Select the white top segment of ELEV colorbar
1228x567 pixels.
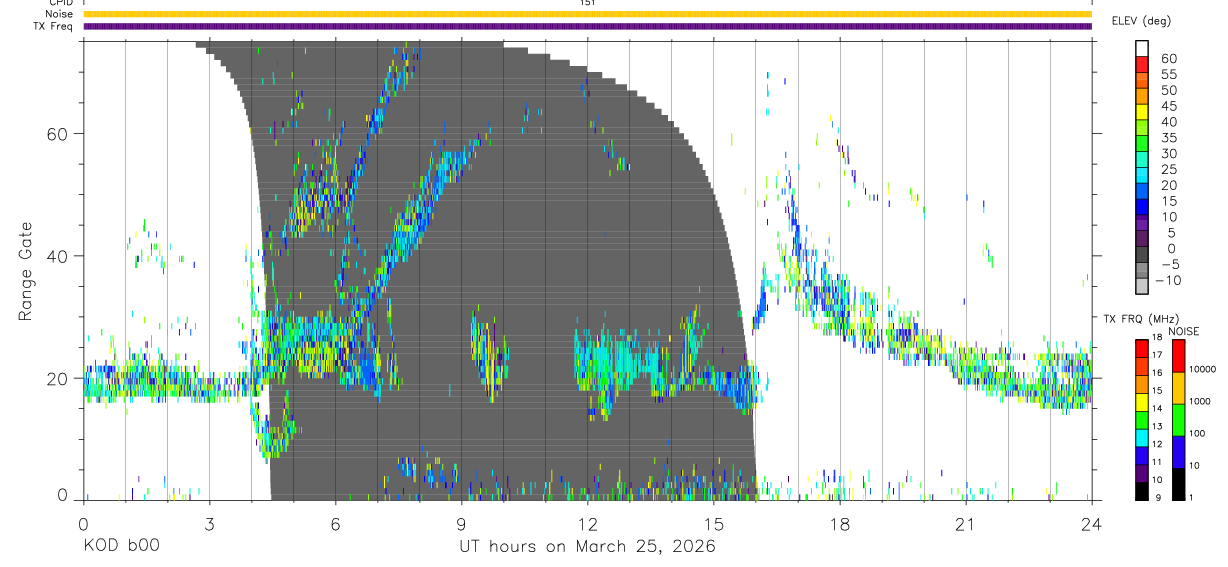pos(1142,49)
